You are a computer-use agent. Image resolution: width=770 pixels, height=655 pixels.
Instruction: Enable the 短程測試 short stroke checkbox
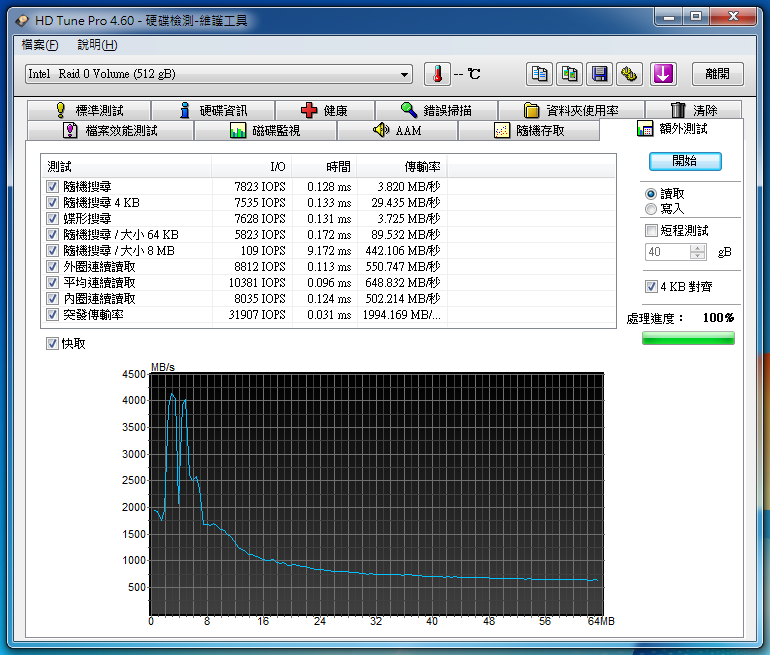click(651, 230)
